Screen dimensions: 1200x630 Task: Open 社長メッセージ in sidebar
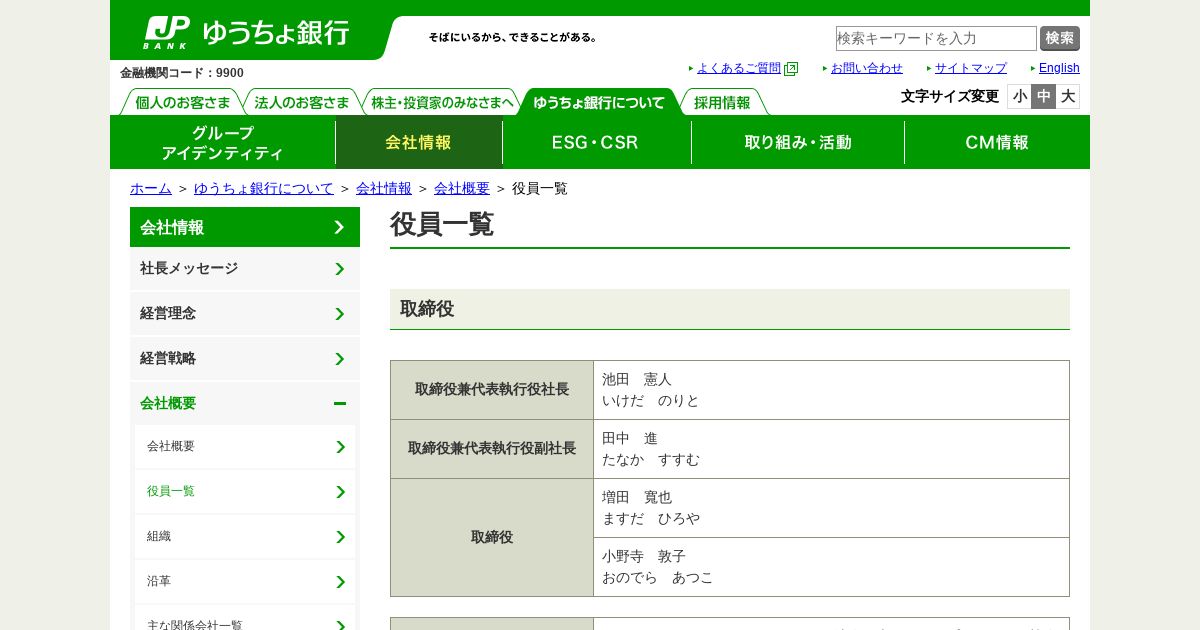pos(245,269)
